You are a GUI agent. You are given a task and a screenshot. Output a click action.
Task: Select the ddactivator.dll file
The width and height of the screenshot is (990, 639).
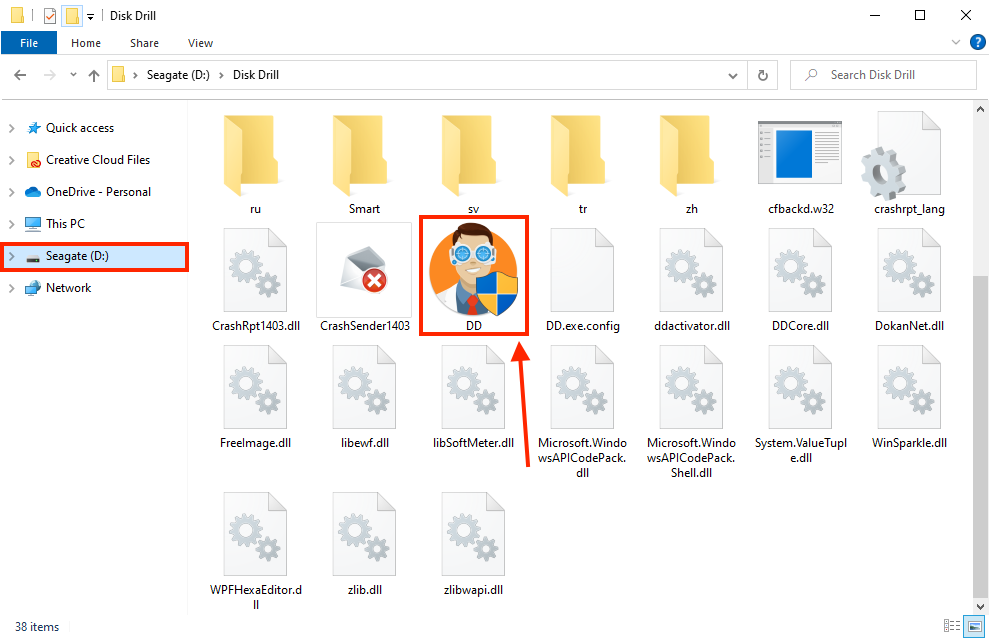[691, 280]
